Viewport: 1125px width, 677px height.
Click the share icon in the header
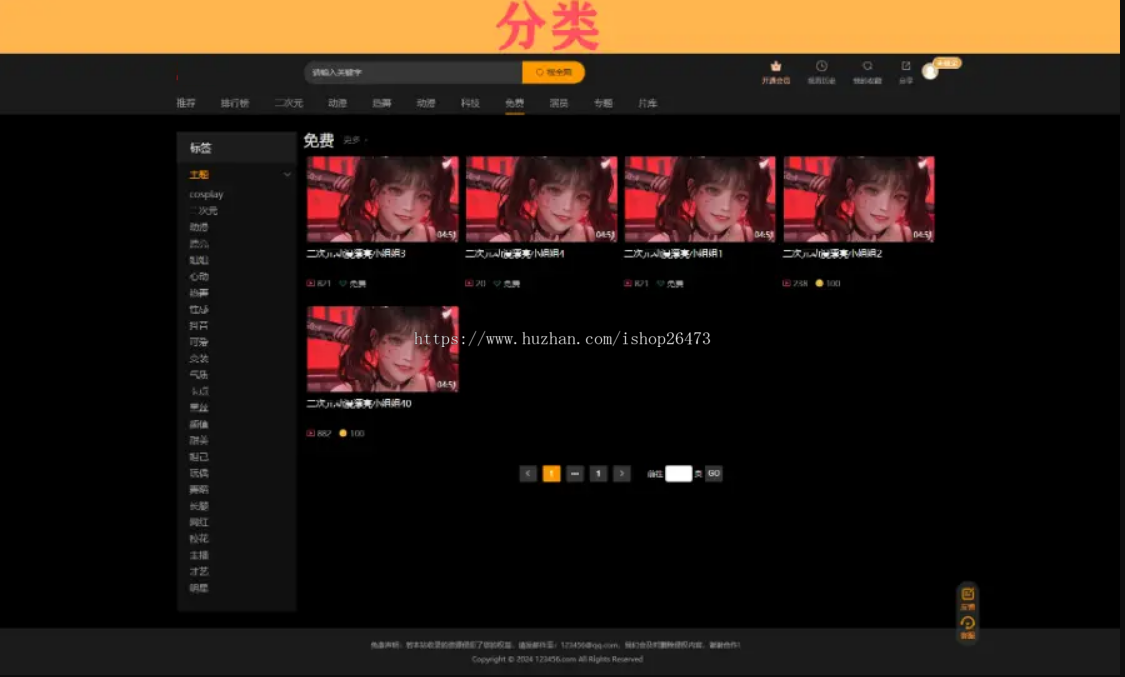coord(905,66)
